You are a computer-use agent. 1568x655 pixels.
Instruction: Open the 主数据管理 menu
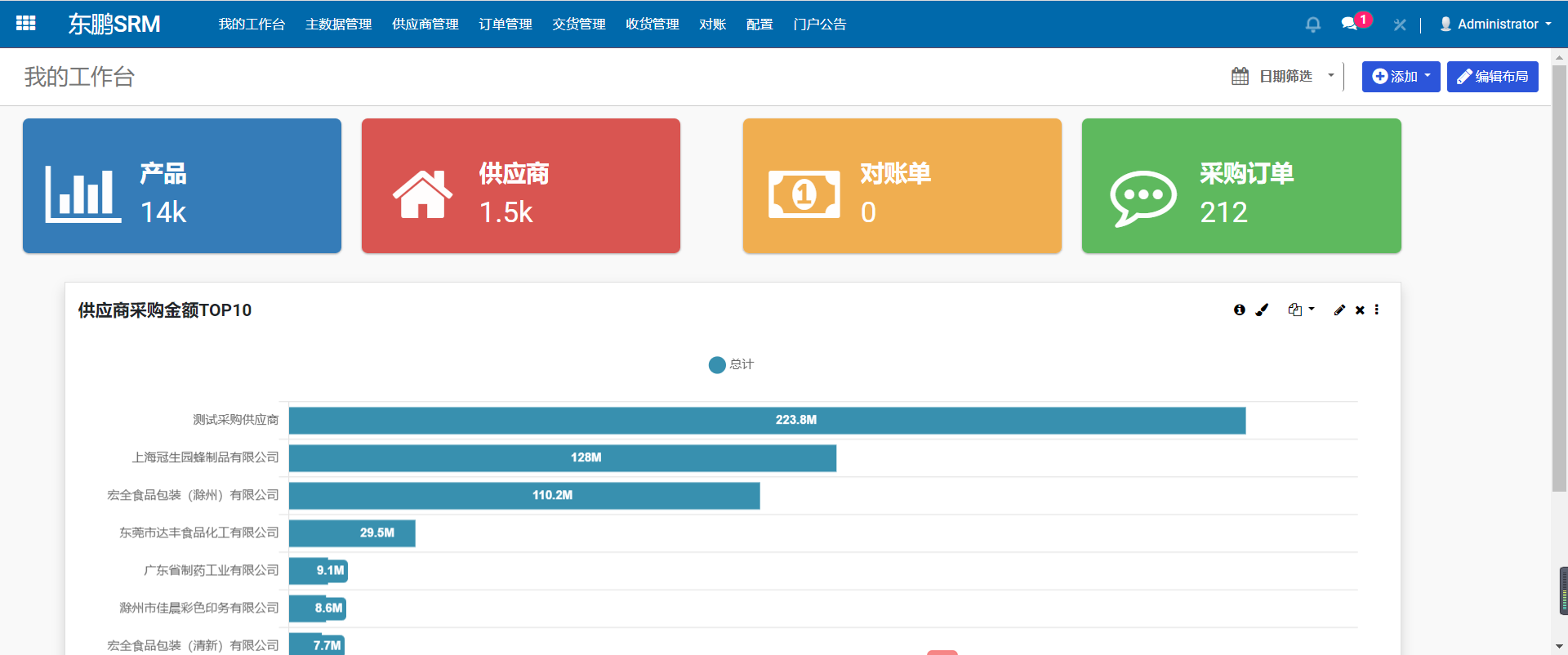coord(338,25)
